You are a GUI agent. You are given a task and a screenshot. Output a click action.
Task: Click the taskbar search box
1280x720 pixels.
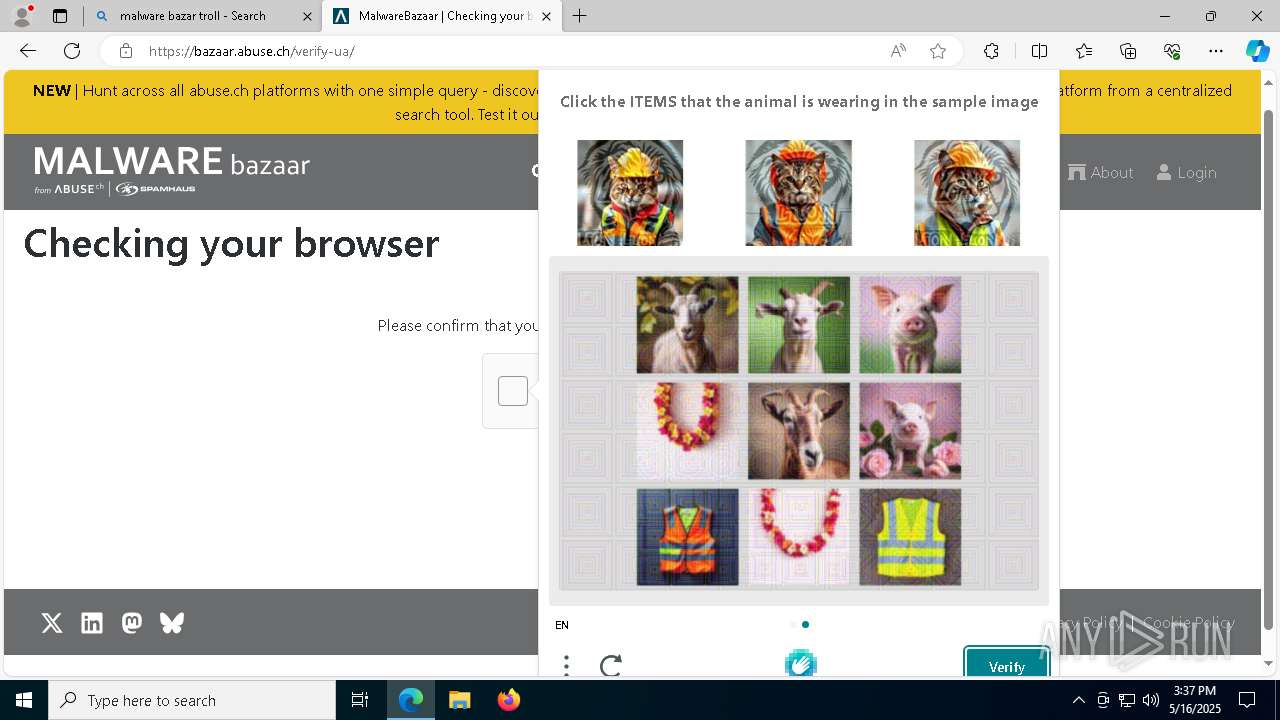(x=192, y=700)
